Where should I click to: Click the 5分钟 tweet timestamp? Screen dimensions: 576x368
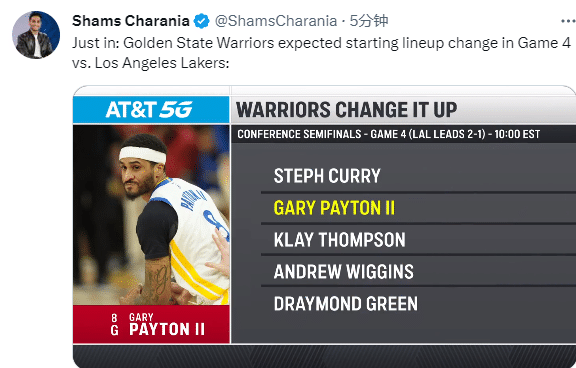pos(369,21)
